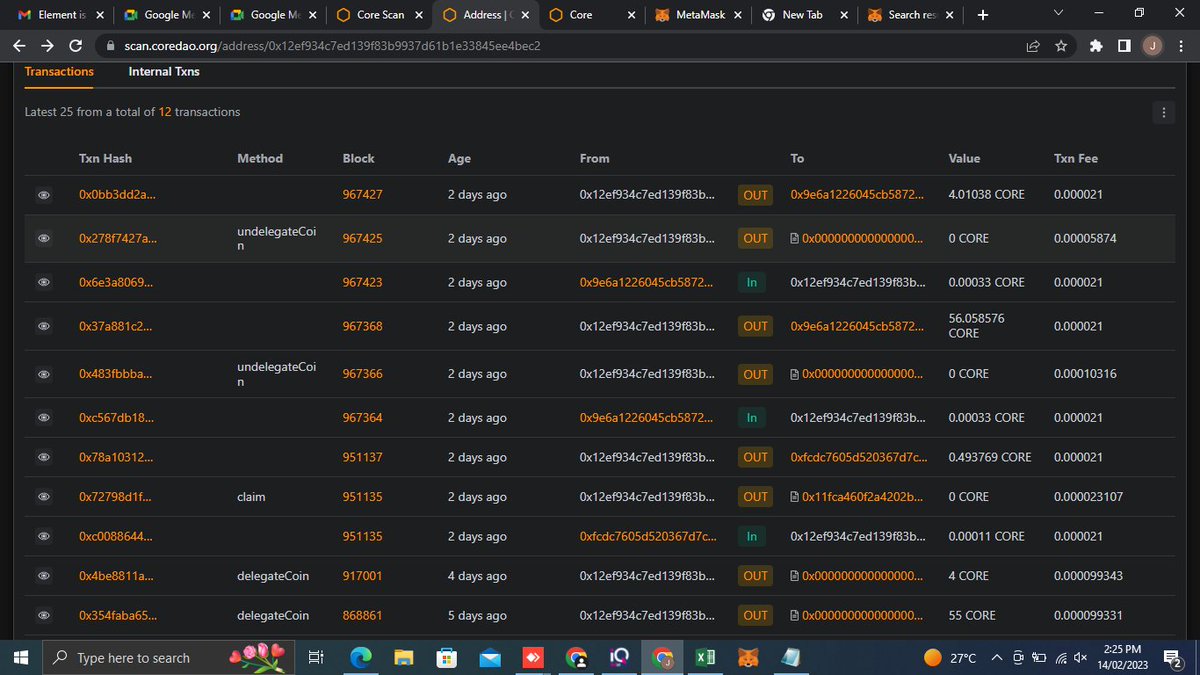
Task: Preview transaction 0x0bb3dd2a with eye icon
Action: [x=44, y=195]
